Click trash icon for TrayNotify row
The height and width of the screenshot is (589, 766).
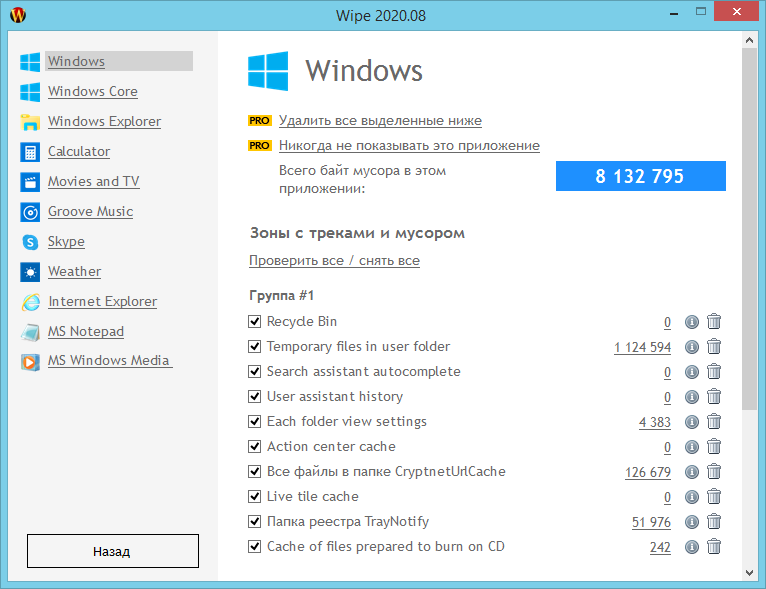[x=714, y=521]
